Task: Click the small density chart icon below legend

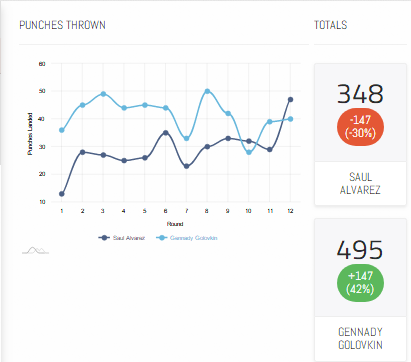Action: (35, 250)
